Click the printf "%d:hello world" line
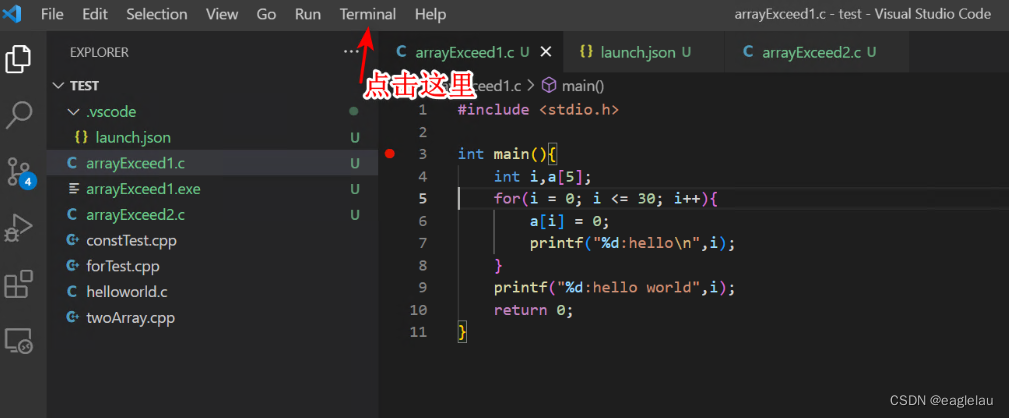 point(614,287)
